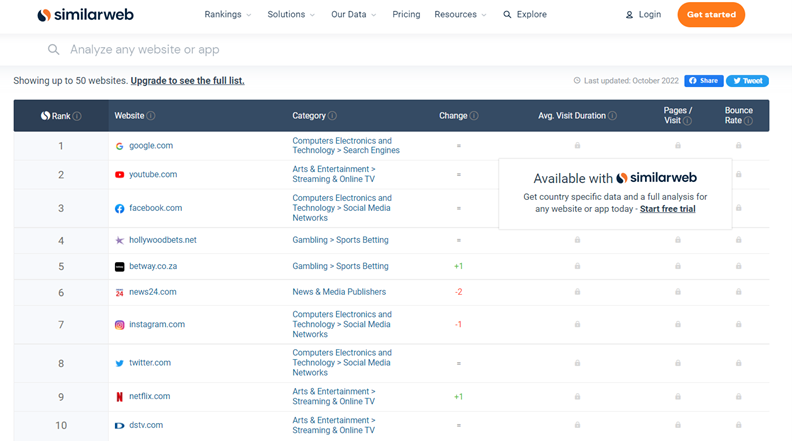Open Gambling > Sports Betting for hollywoodbets.net
This screenshot has width=792, height=441.
(x=340, y=240)
